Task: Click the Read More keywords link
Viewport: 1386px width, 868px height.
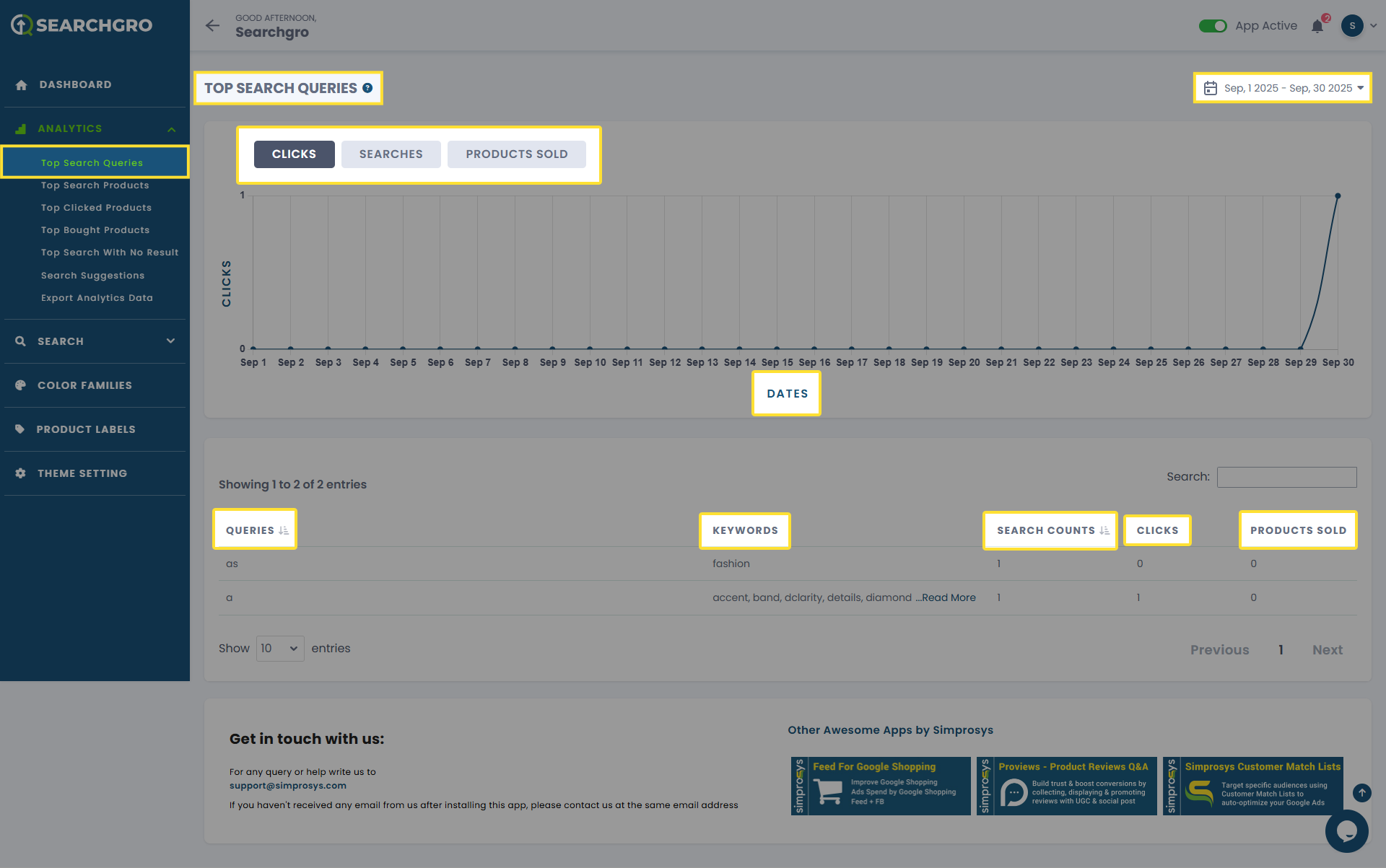Action: [949, 597]
